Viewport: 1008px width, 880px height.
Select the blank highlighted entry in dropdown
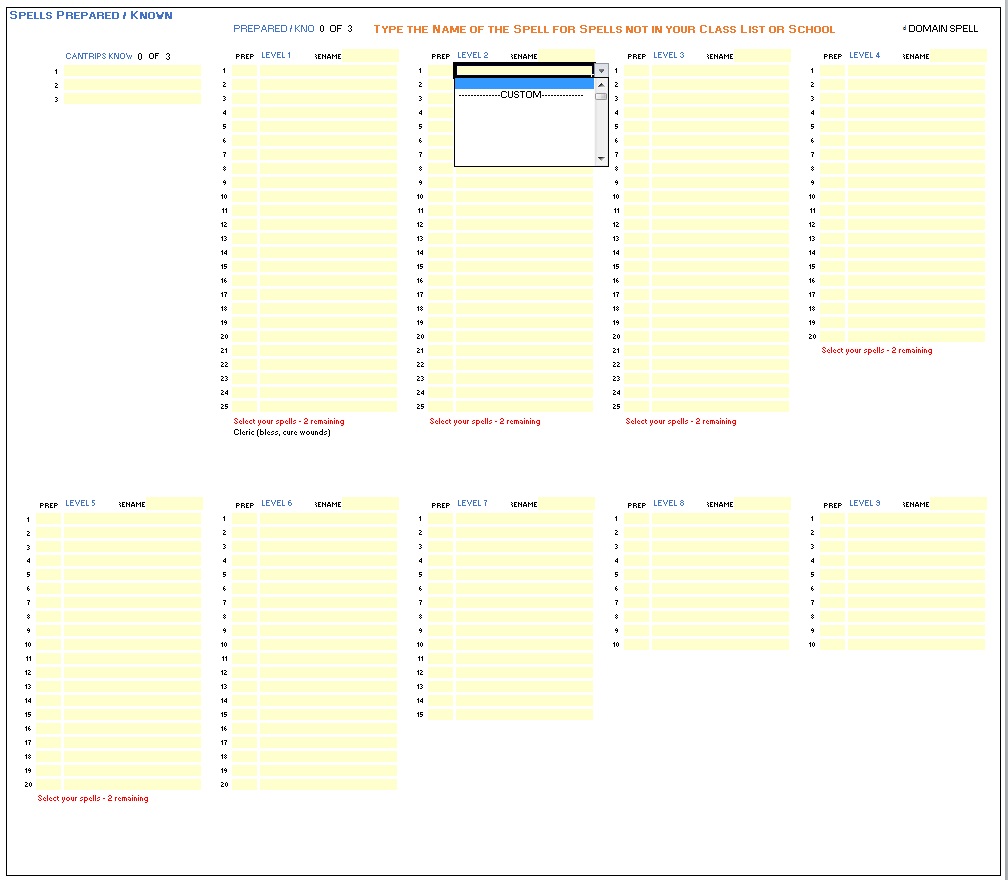tap(524, 84)
